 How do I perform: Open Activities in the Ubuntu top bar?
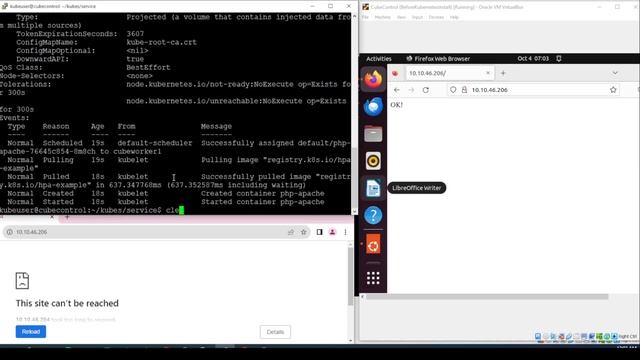pos(378,59)
